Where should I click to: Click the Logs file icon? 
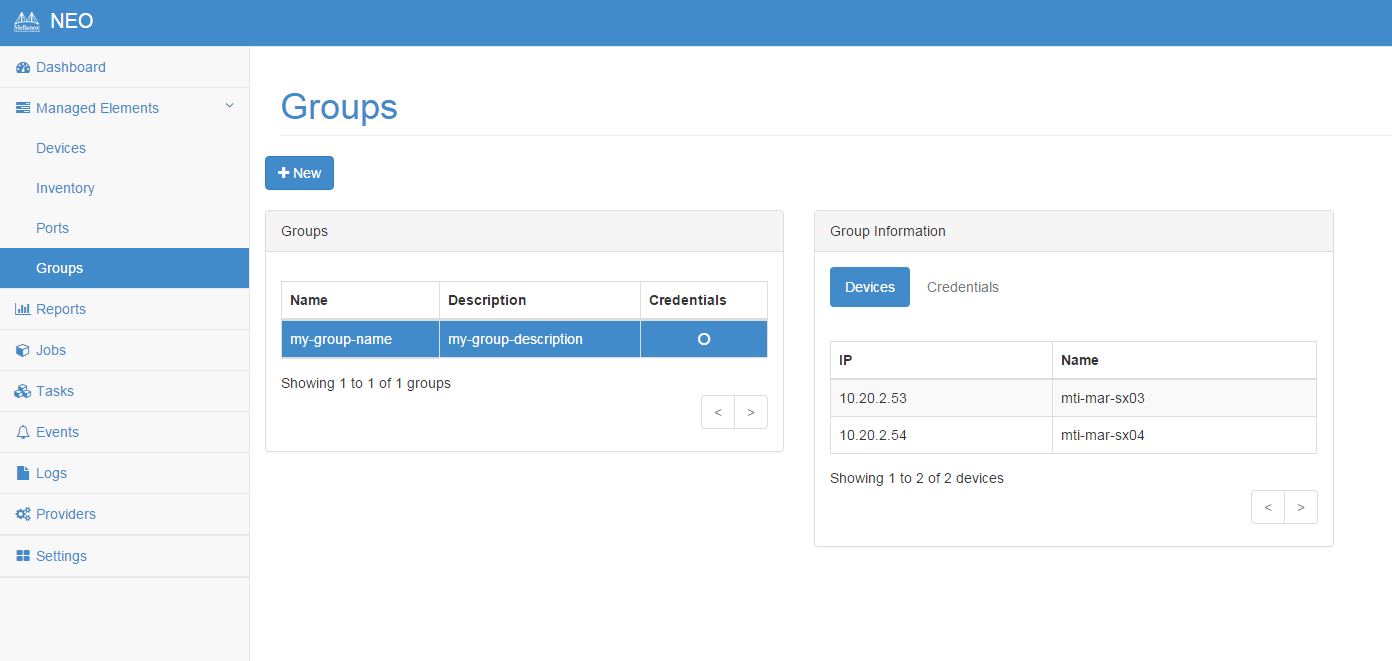(x=22, y=473)
